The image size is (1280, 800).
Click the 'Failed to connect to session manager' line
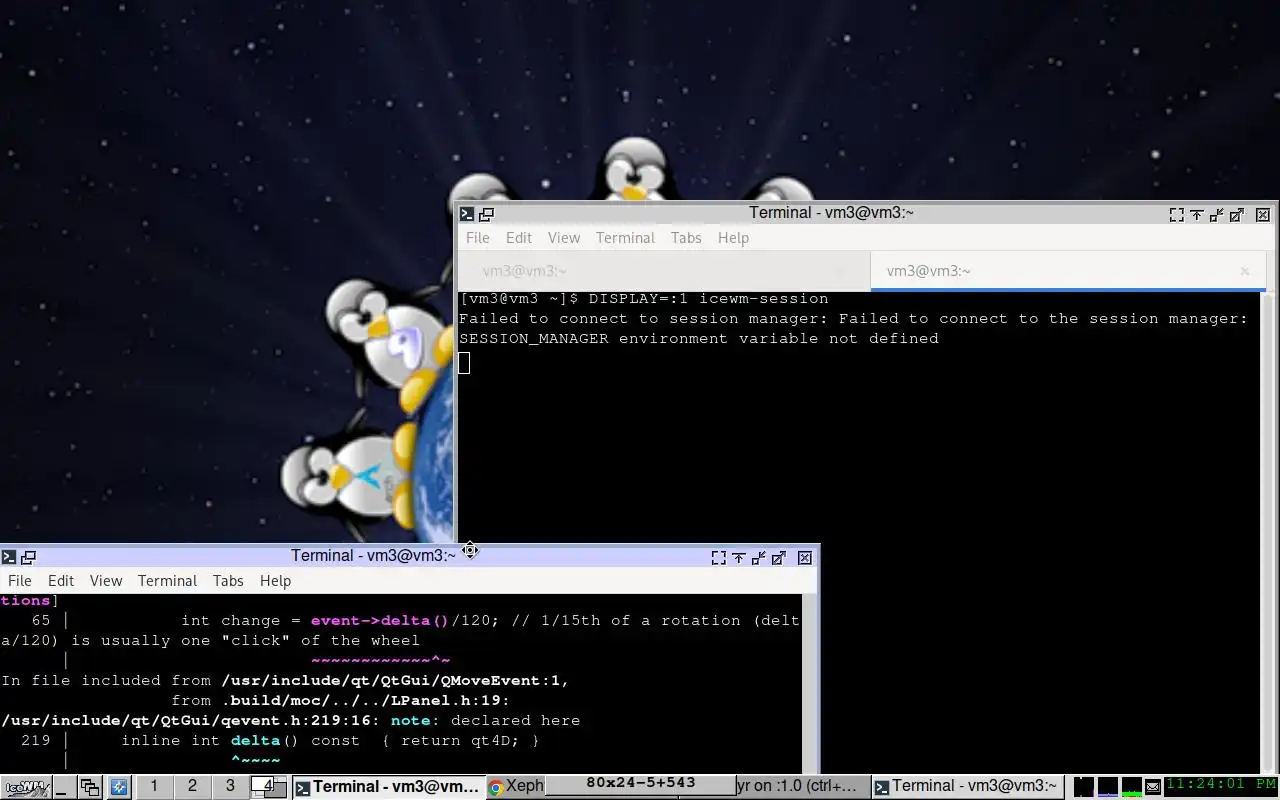pyautogui.click(x=853, y=319)
